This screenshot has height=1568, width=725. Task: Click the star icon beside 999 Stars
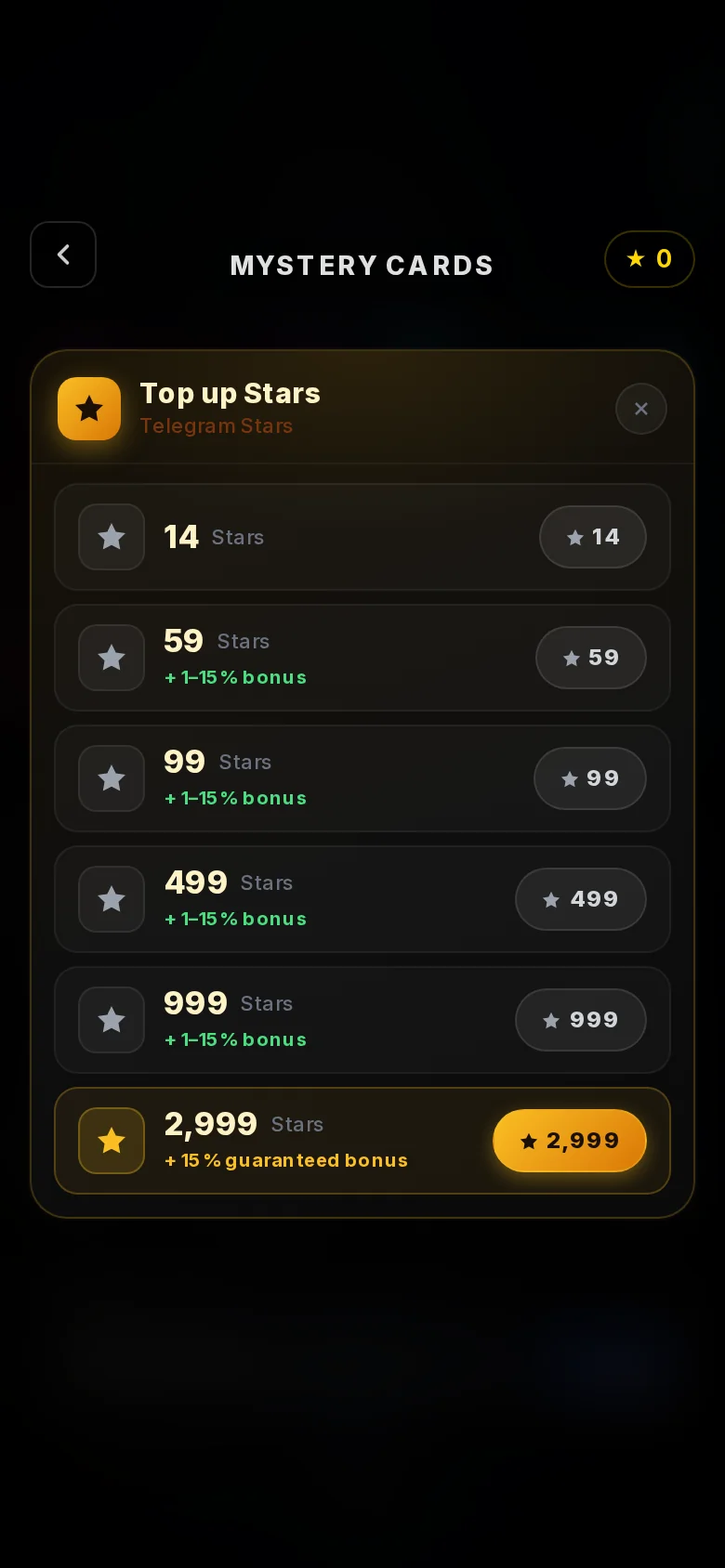[112, 1020]
